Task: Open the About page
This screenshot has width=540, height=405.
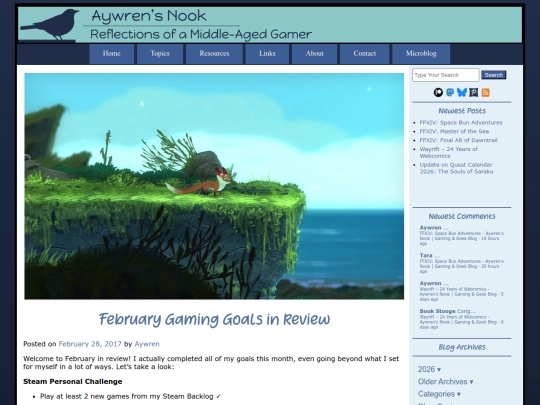Action: 314,54
